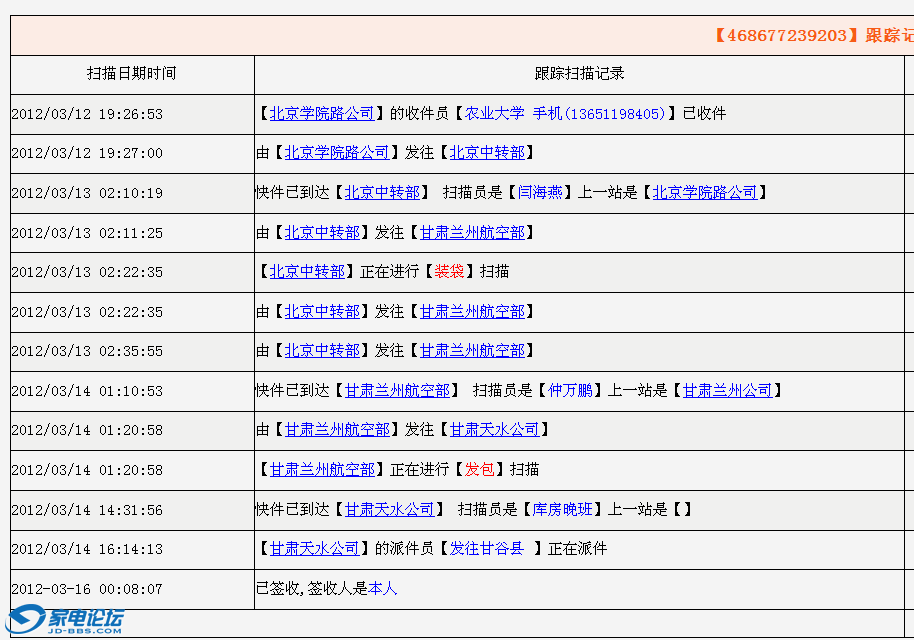Click the 扫描日期时间 column header

coord(132,74)
